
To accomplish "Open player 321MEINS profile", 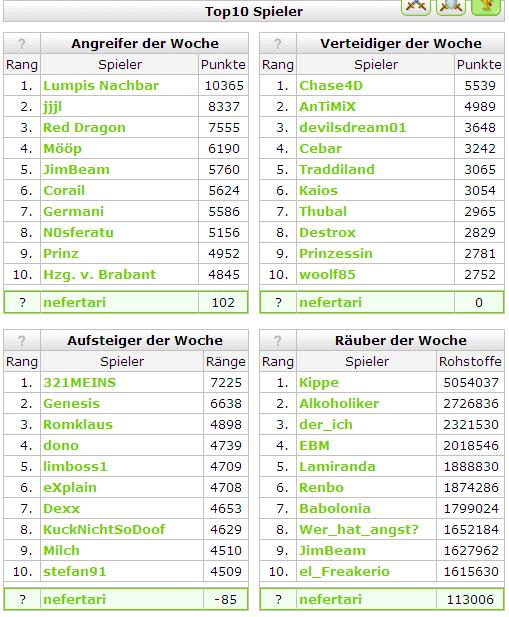I will click(x=79, y=383).
